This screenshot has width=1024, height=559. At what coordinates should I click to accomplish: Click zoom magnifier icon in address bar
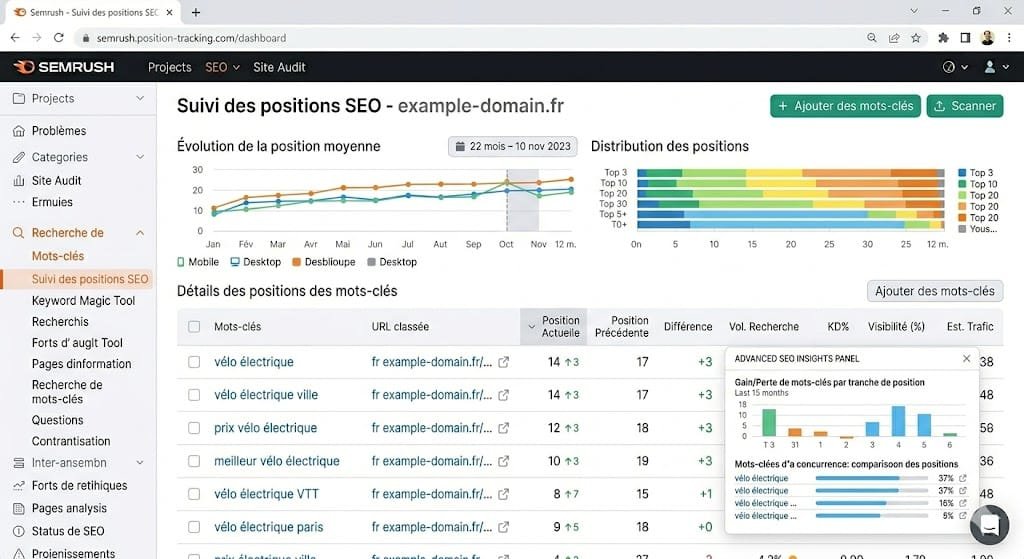click(872, 38)
